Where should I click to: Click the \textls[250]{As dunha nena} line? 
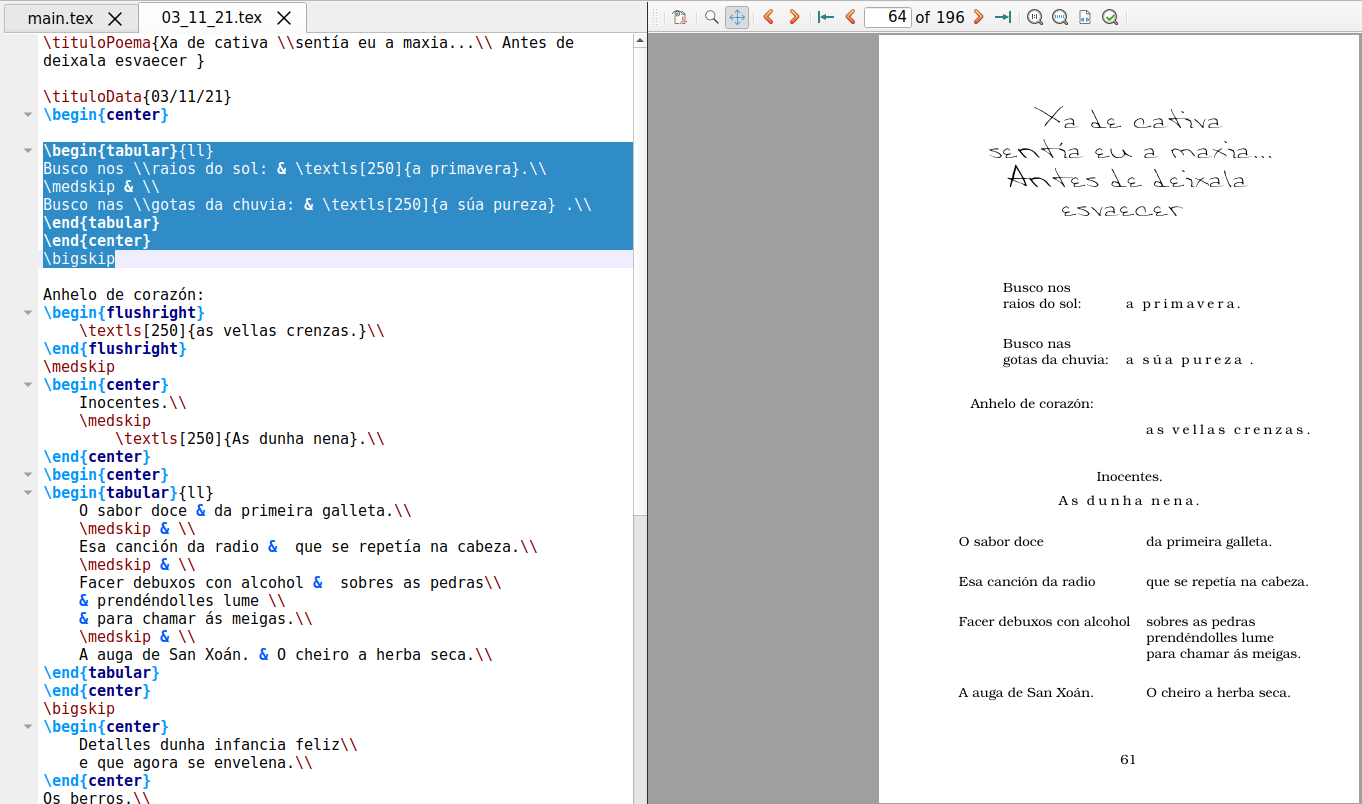pos(250,439)
